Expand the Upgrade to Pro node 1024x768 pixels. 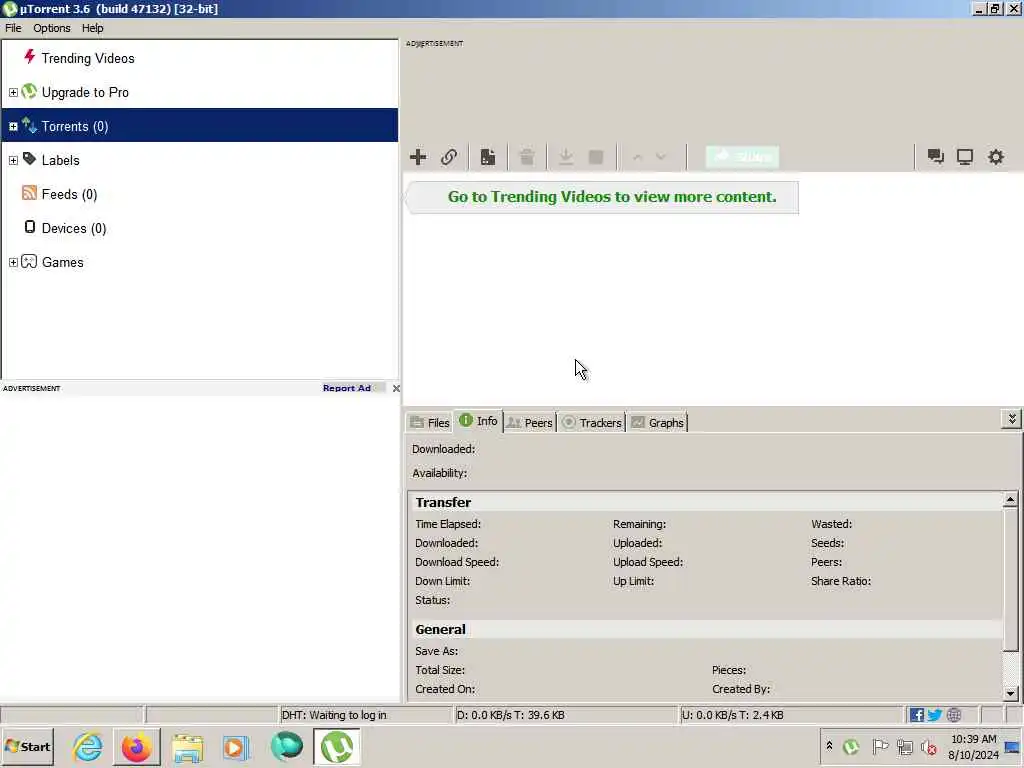pos(13,93)
